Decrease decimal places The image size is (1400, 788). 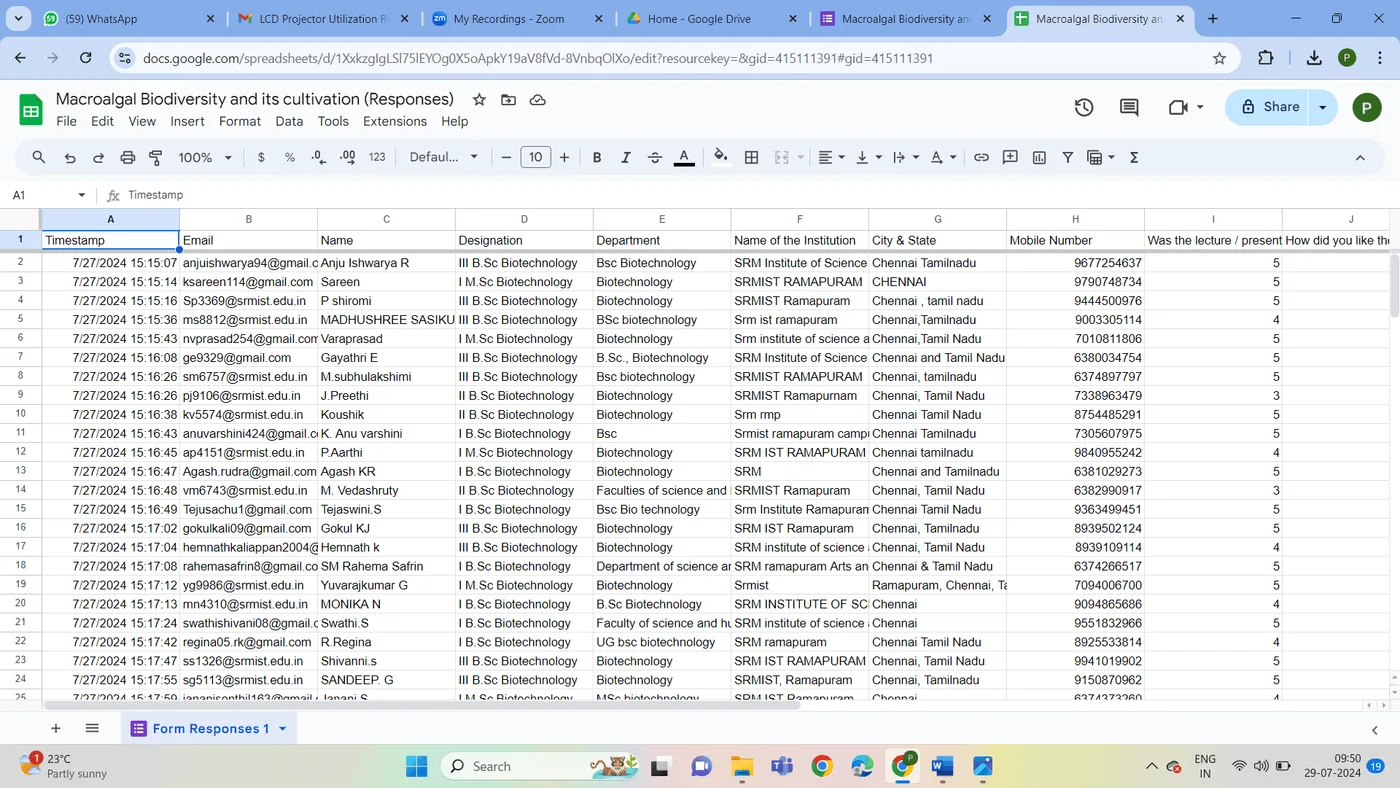(319, 157)
